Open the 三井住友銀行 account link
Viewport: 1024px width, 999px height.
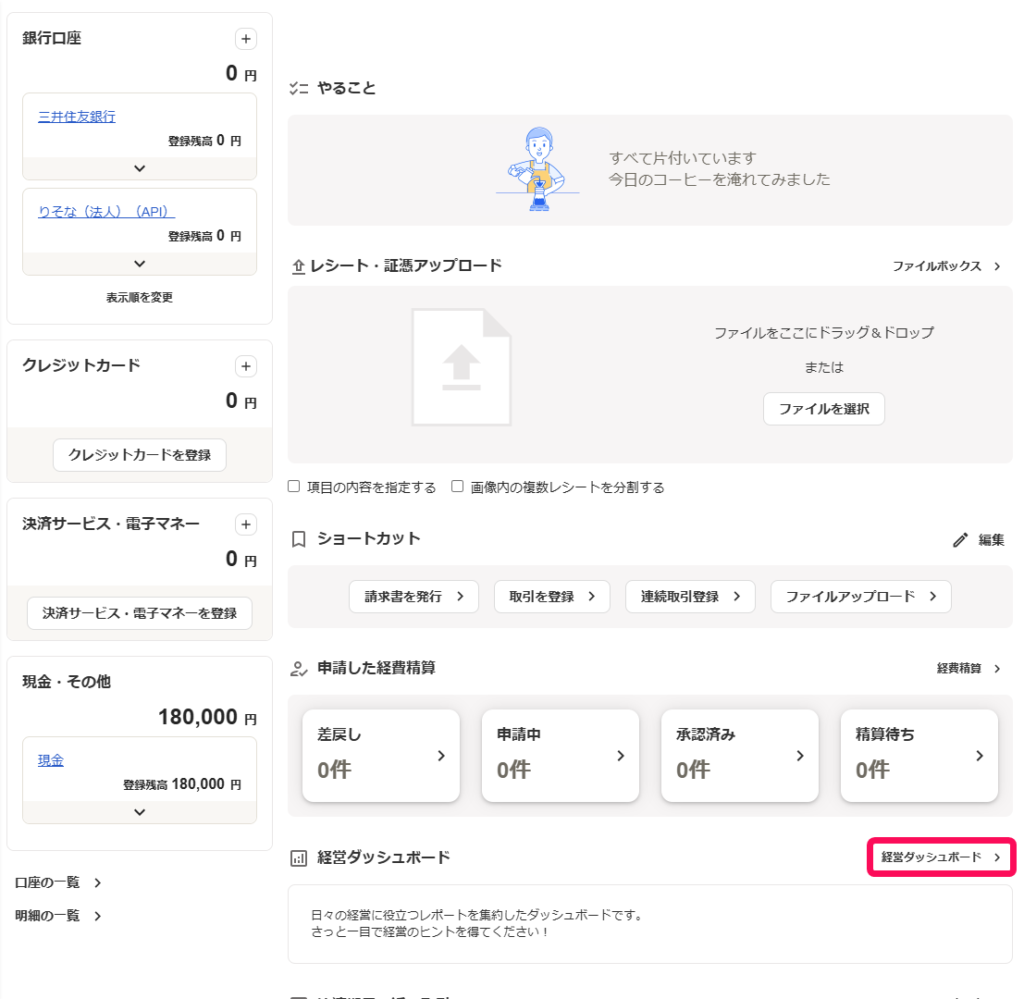(76, 116)
